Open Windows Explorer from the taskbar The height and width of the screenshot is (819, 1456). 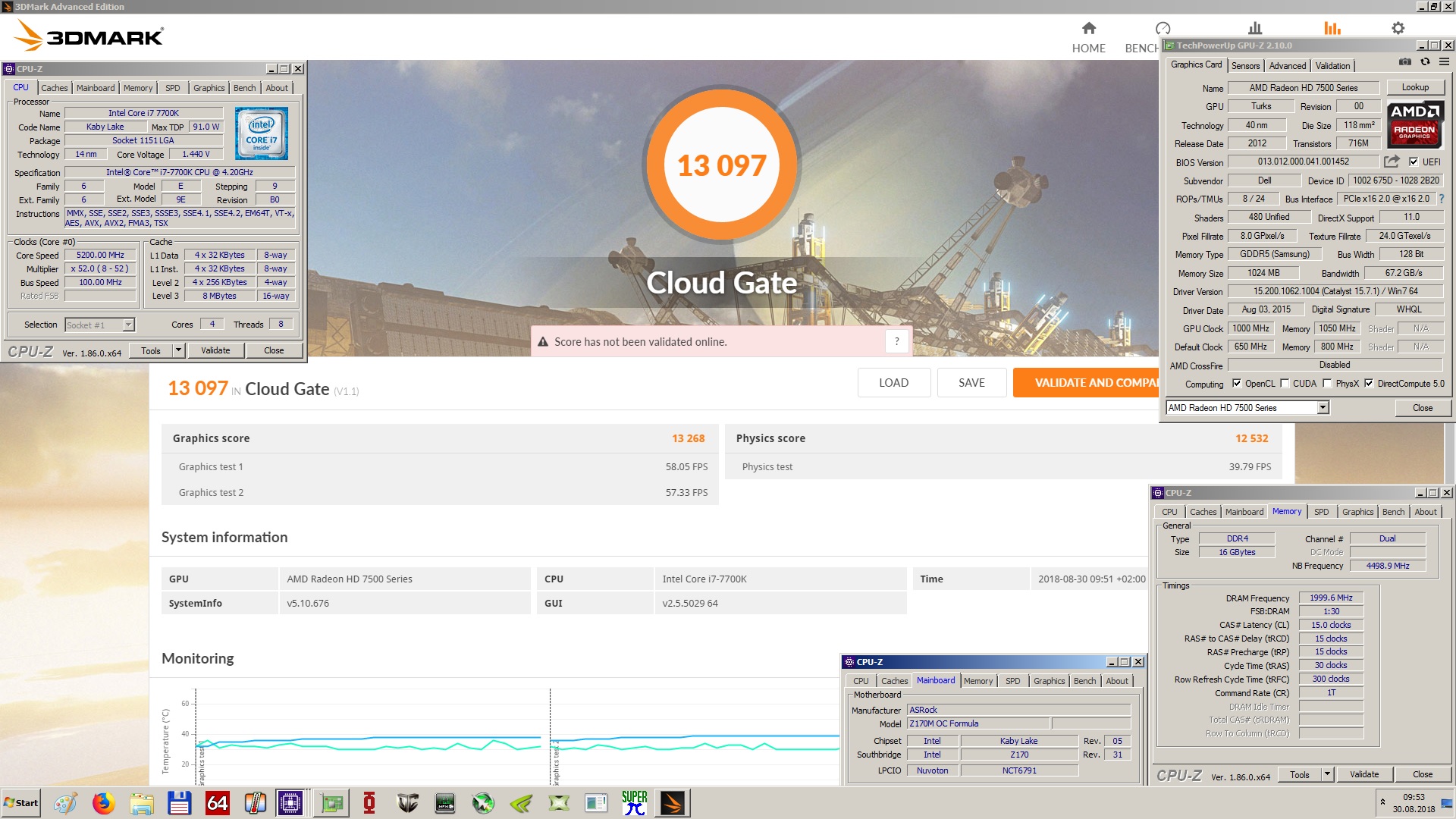pos(141,803)
